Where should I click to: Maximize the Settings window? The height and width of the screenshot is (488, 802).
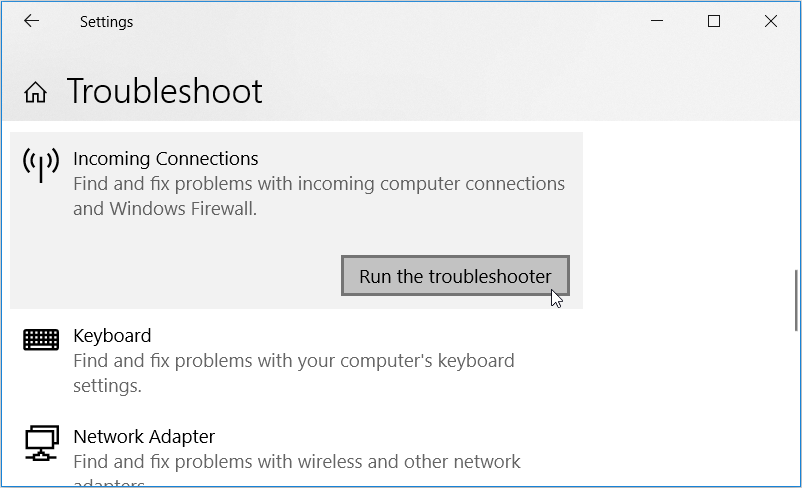[x=714, y=21]
